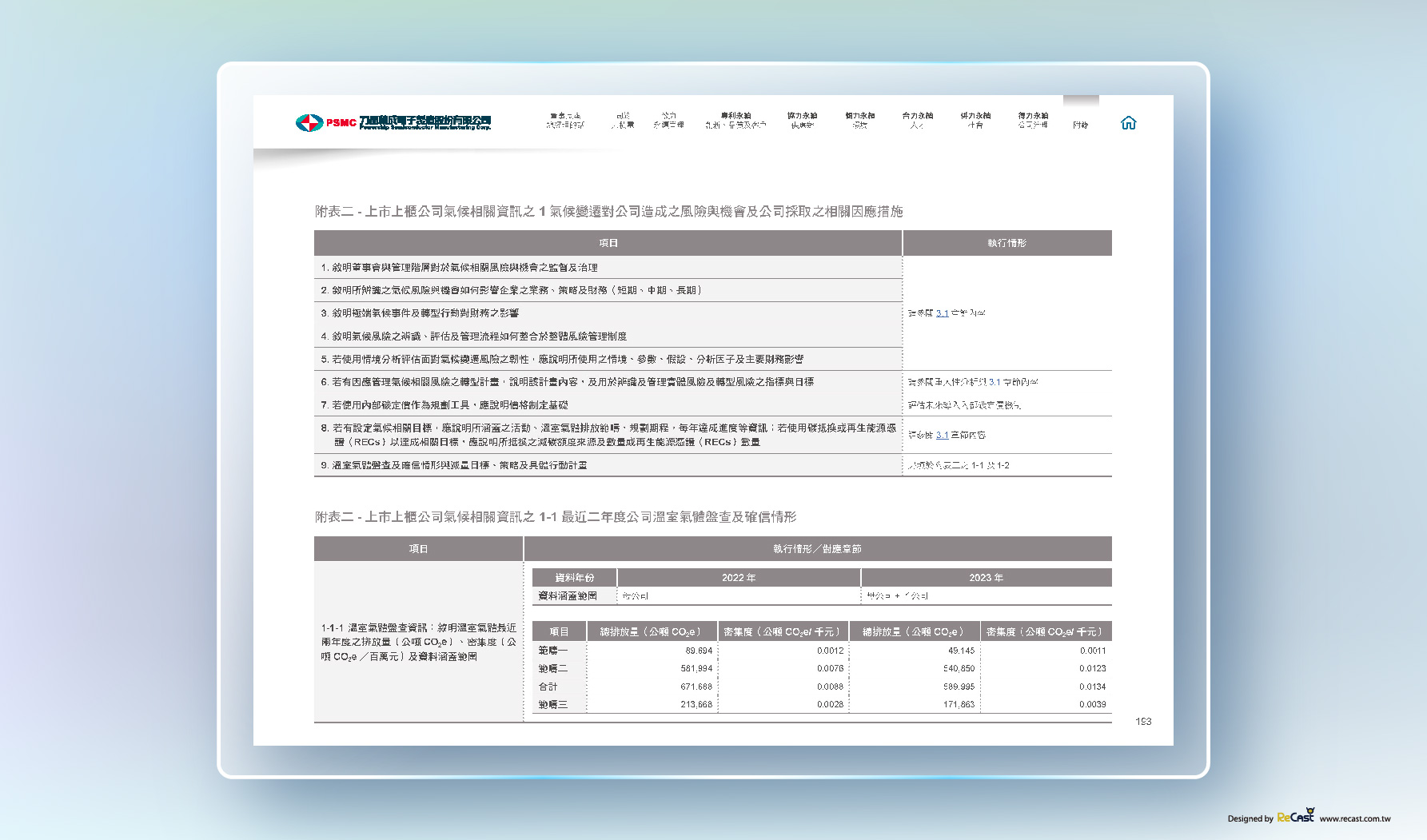This screenshot has height=840, width=1427.
Task: Click the first table's 項目 column header
Action: click(x=608, y=243)
